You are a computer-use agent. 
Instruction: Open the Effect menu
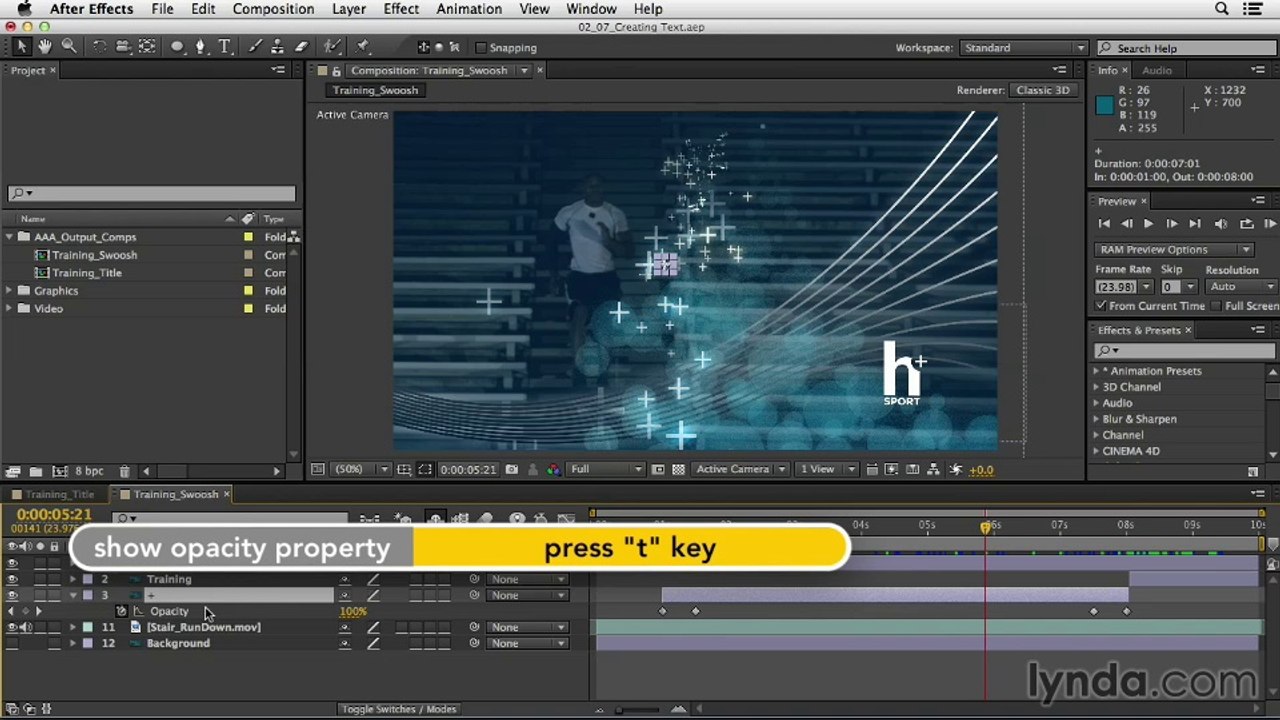(401, 9)
